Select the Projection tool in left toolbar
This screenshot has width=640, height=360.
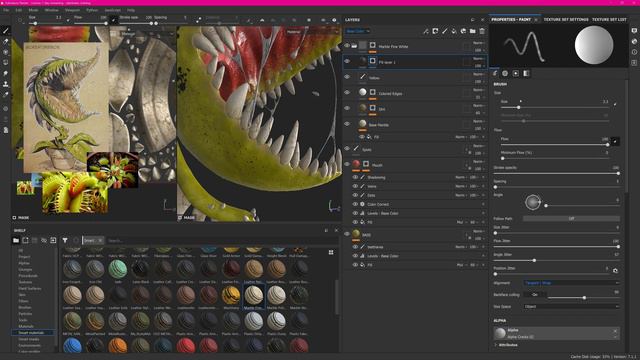[6, 52]
